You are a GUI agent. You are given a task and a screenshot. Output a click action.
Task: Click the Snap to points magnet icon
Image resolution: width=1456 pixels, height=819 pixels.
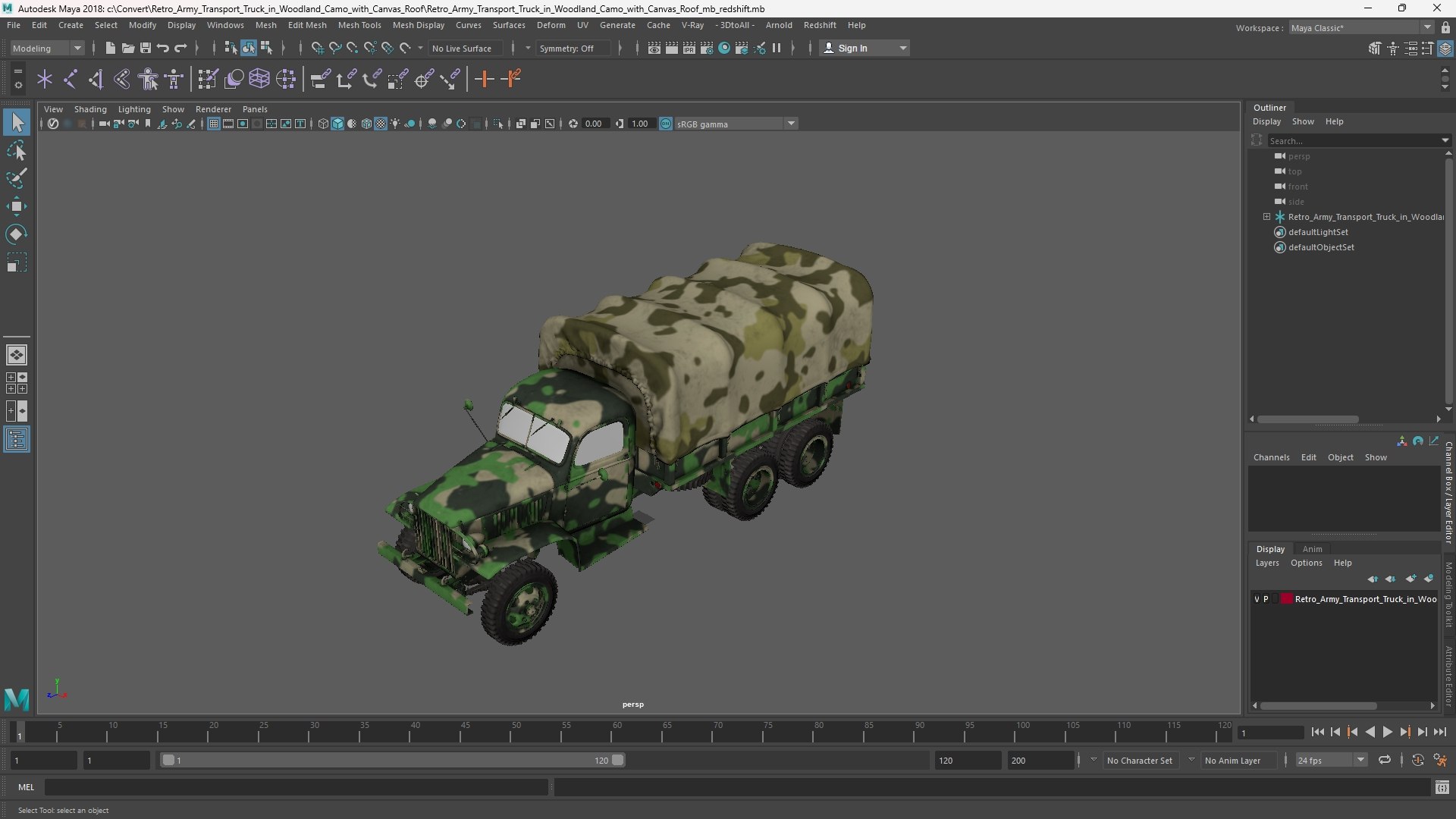(x=352, y=48)
